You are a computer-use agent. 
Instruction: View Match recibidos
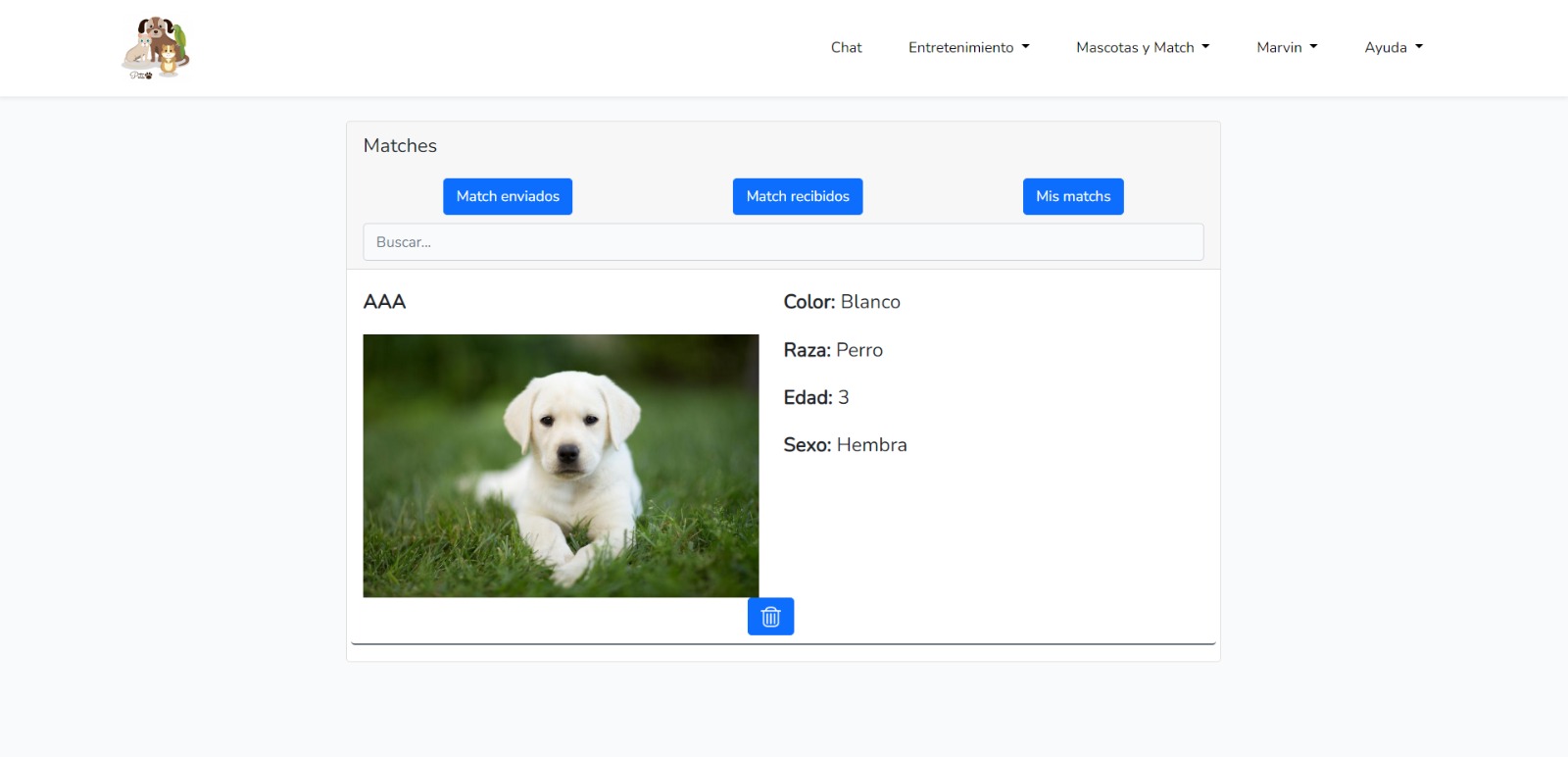pyautogui.click(x=798, y=196)
